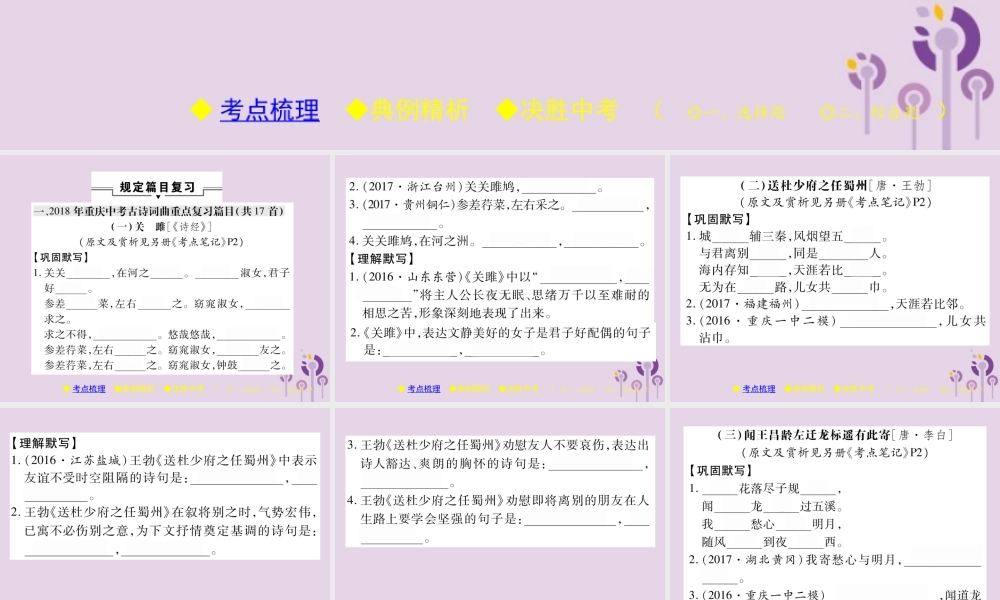1000x600 pixels.
Task: Open the 考点梳理 link under the 规定篇目复习 slide
Action: coord(89,388)
